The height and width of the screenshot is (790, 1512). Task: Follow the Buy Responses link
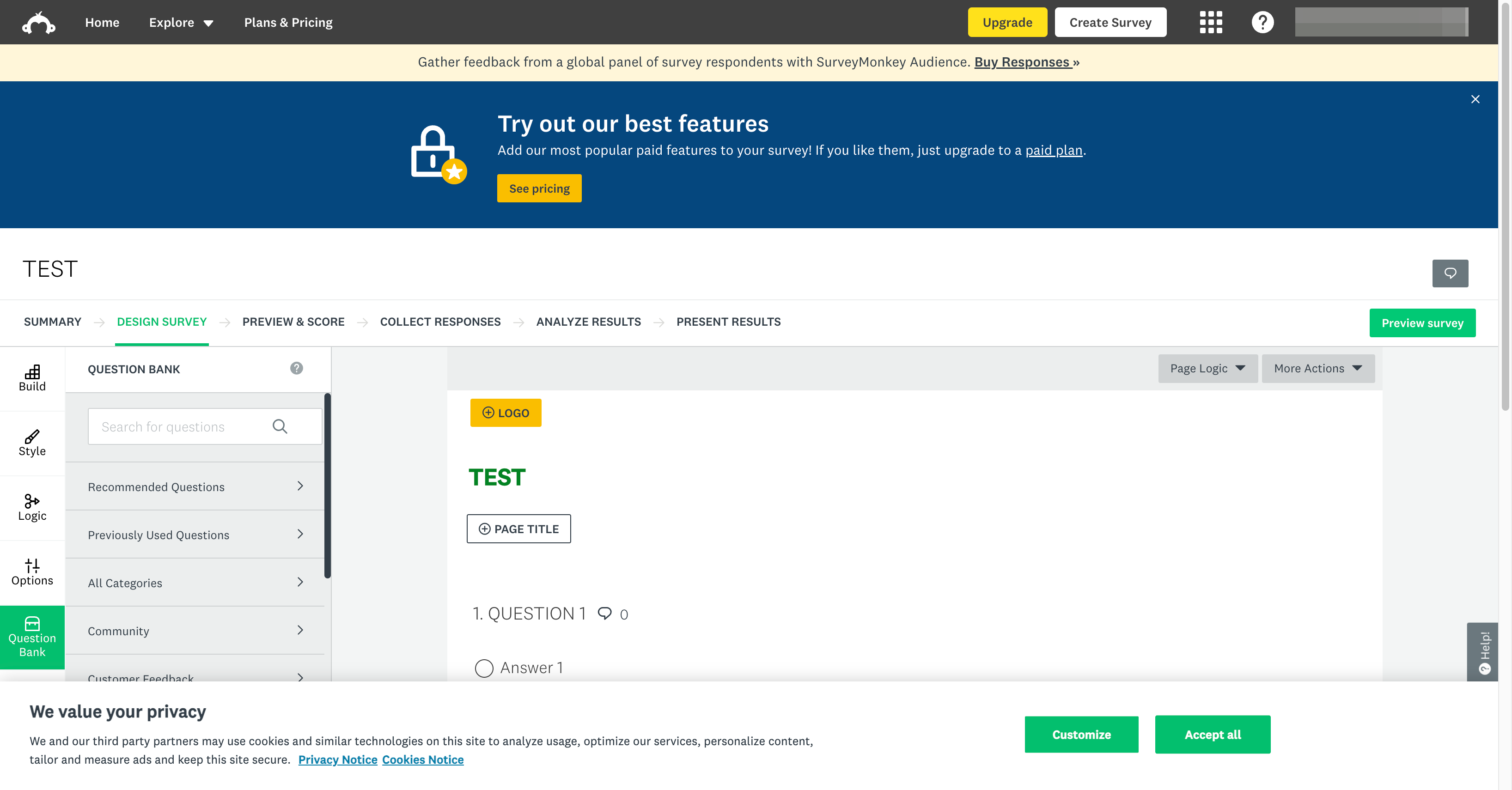pyautogui.click(x=1027, y=61)
